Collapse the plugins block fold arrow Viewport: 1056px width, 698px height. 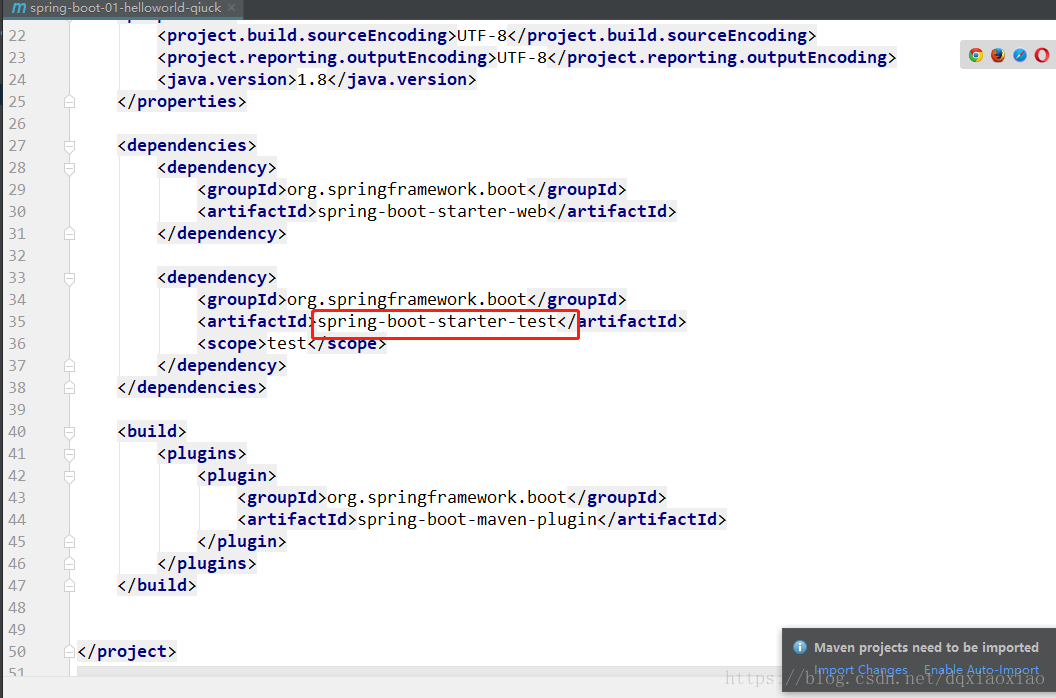pos(68,453)
